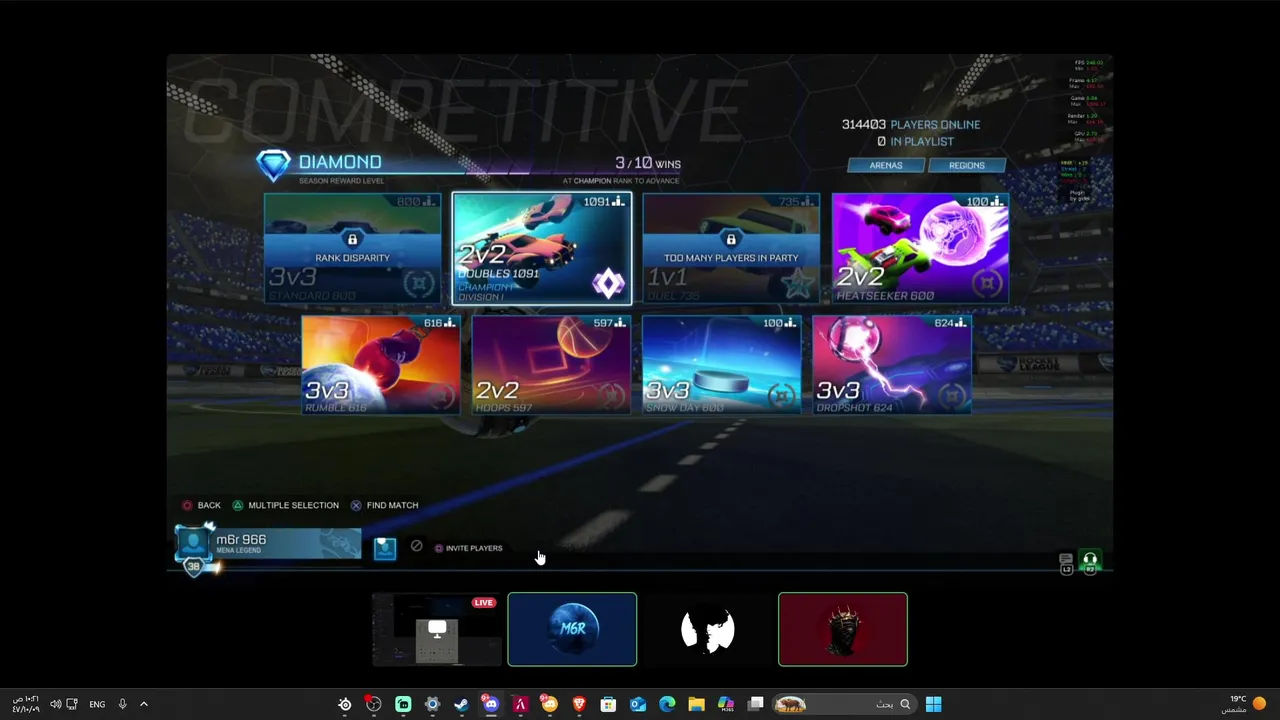The image size is (1280, 720).
Task: Click the Champion rank badge on Doubles card
Action: click(608, 284)
